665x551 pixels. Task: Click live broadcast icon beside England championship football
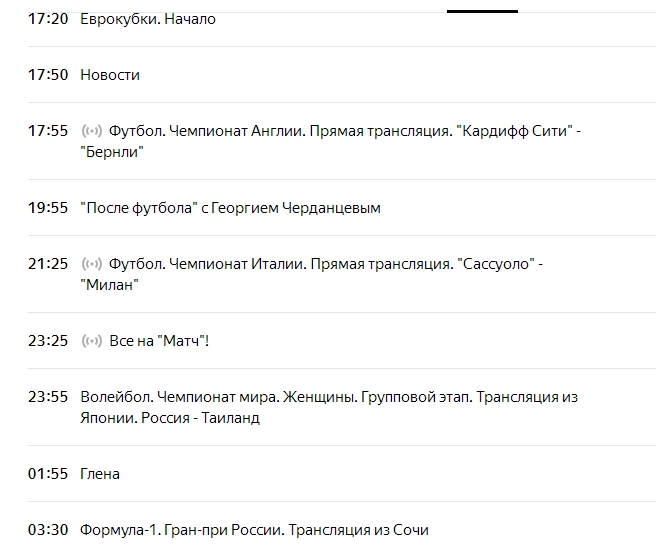tap(92, 131)
